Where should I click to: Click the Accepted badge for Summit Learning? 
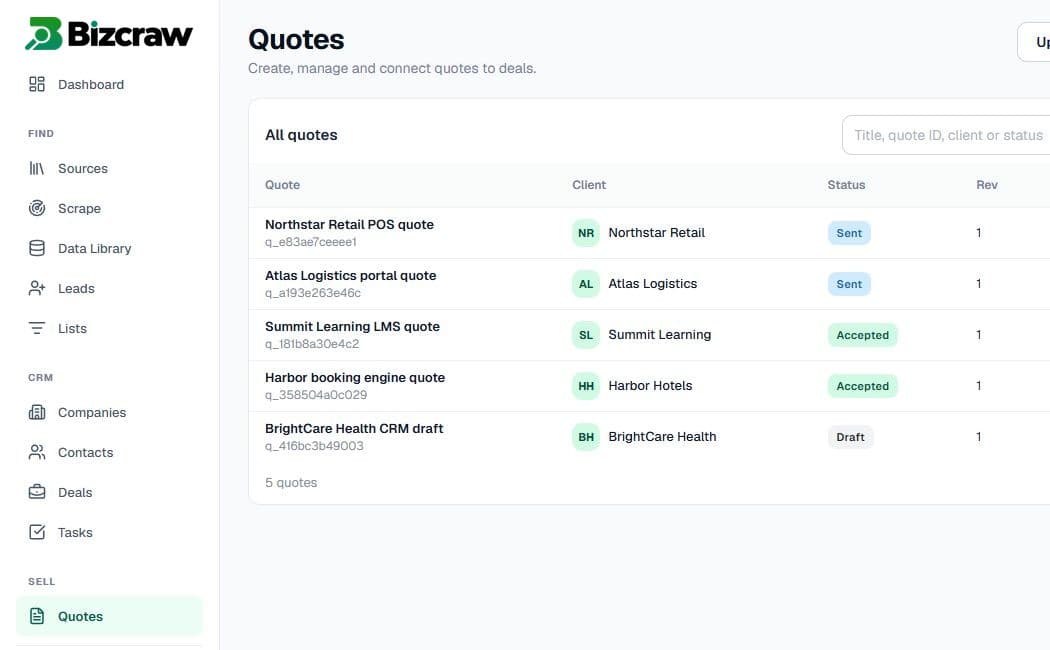click(x=862, y=335)
